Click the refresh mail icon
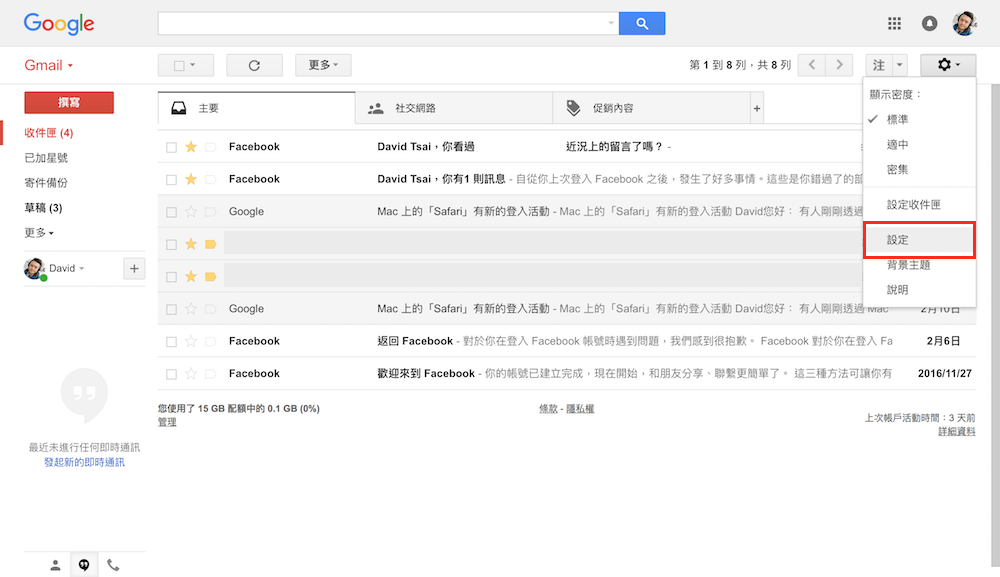This screenshot has width=1000, height=577. pos(254,65)
